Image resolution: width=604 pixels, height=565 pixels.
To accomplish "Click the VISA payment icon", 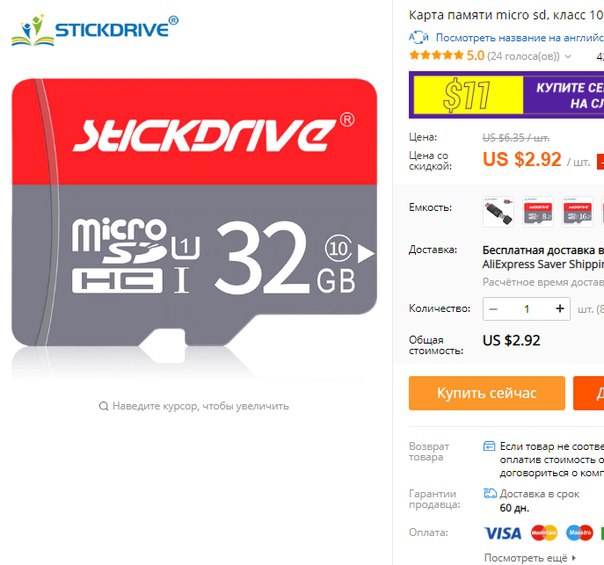I will (502, 533).
